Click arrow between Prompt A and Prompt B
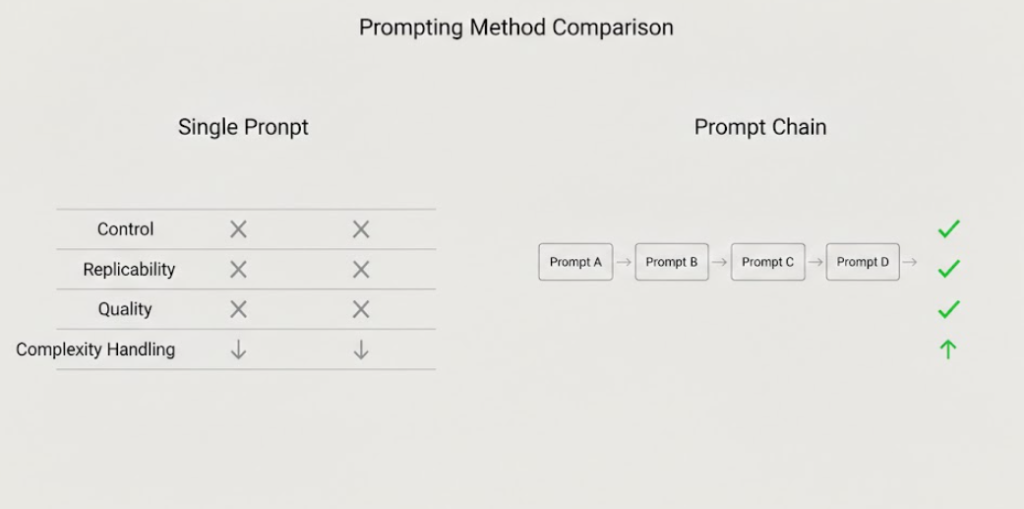Viewport: 1024px width, 509px height. click(x=624, y=262)
